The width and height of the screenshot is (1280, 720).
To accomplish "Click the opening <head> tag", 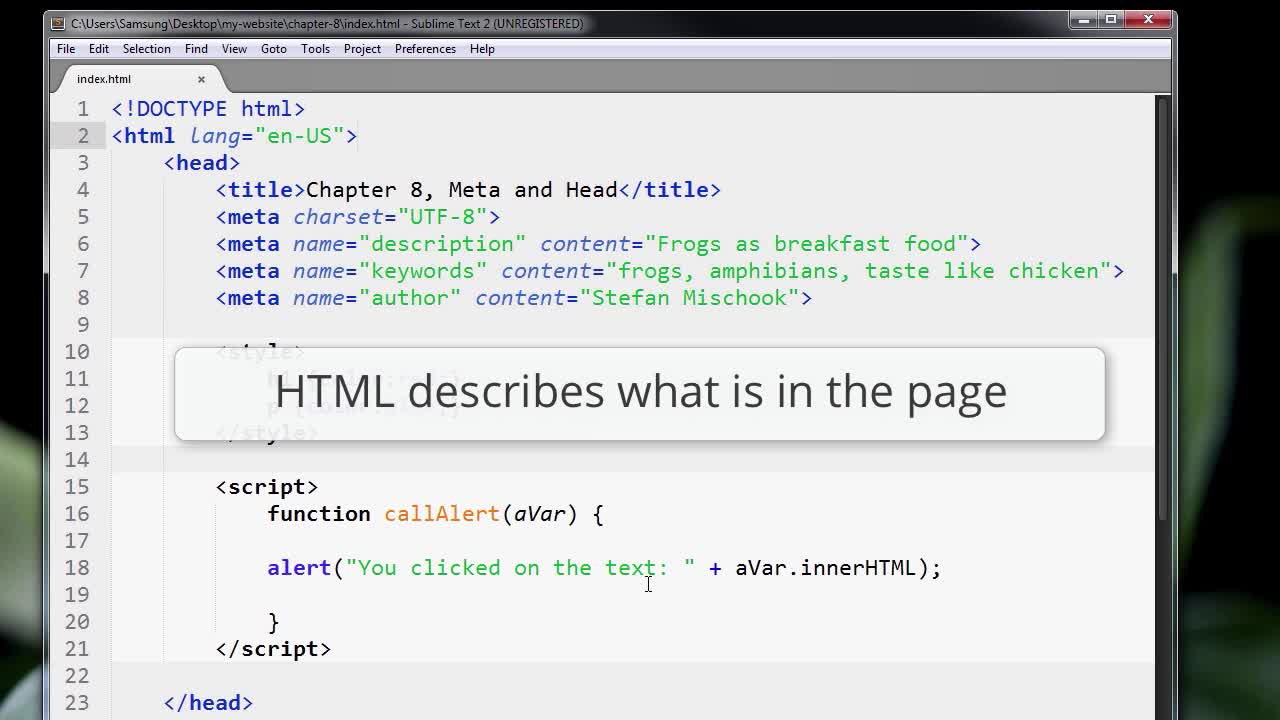I will coord(202,163).
